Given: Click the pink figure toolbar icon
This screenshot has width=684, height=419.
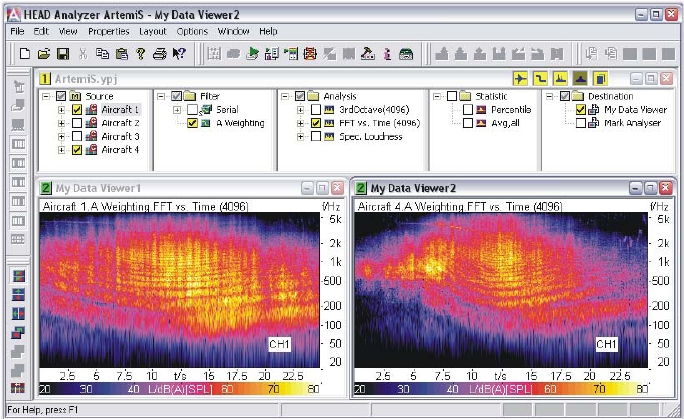Looking at the screenshot, I should pyautogui.click(x=387, y=54).
